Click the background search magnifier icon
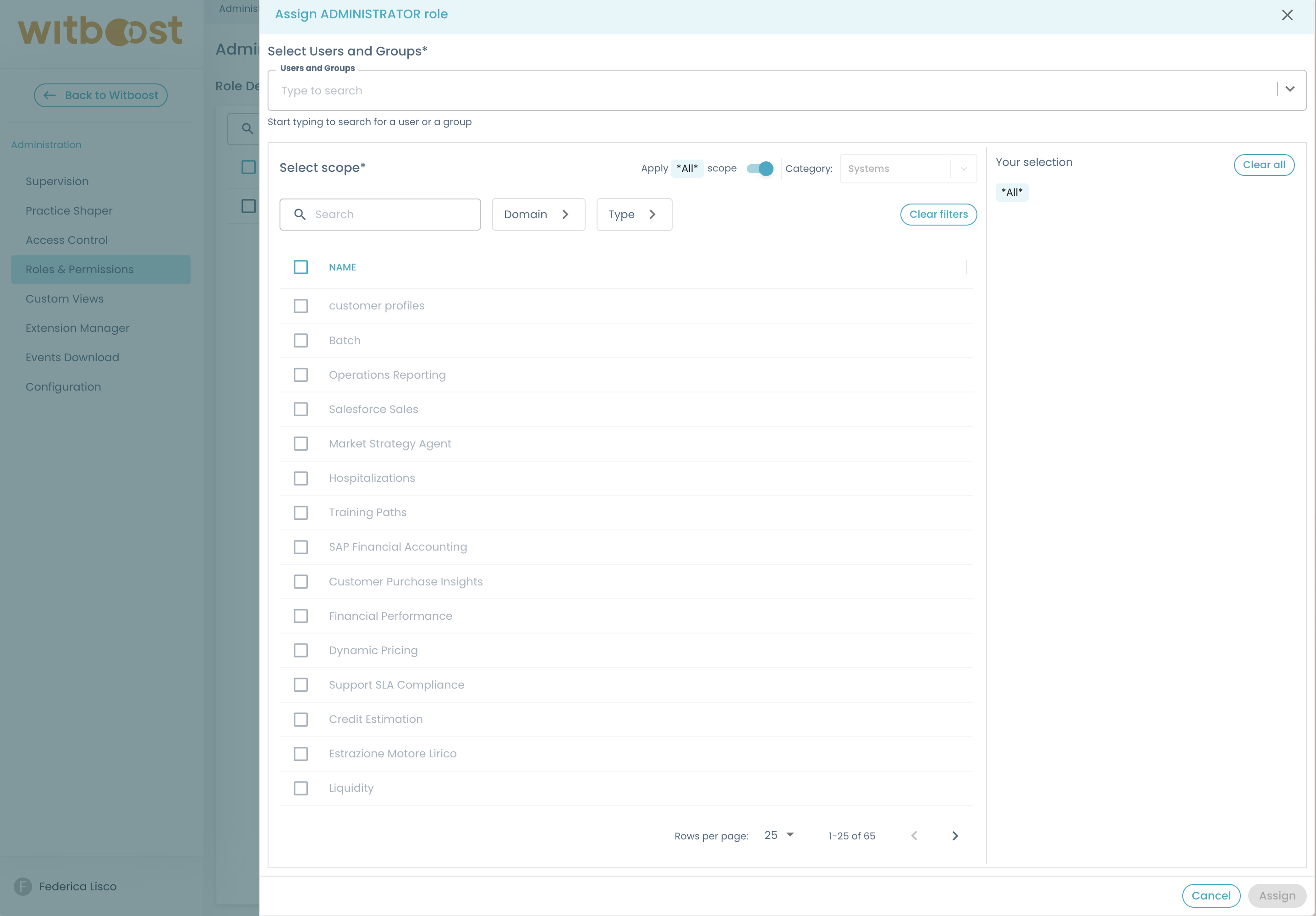Screen dimensions: 1316x916 point(247,128)
